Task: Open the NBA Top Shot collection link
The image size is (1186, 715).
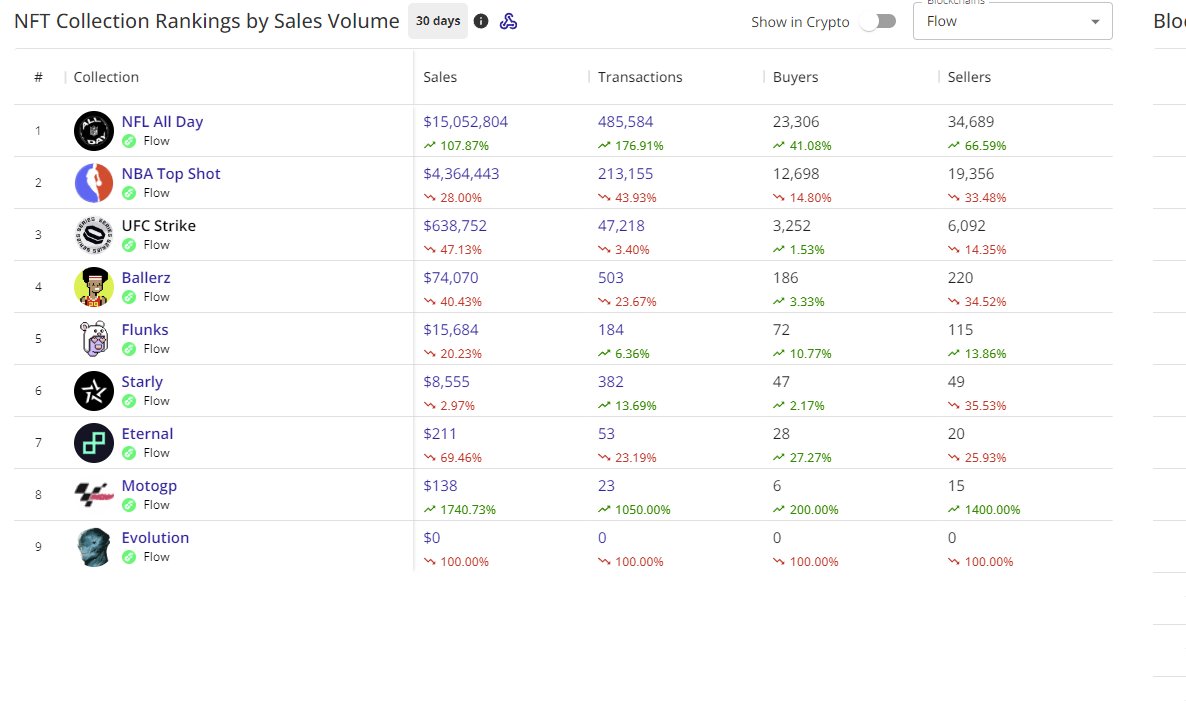Action: pos(171,174)
